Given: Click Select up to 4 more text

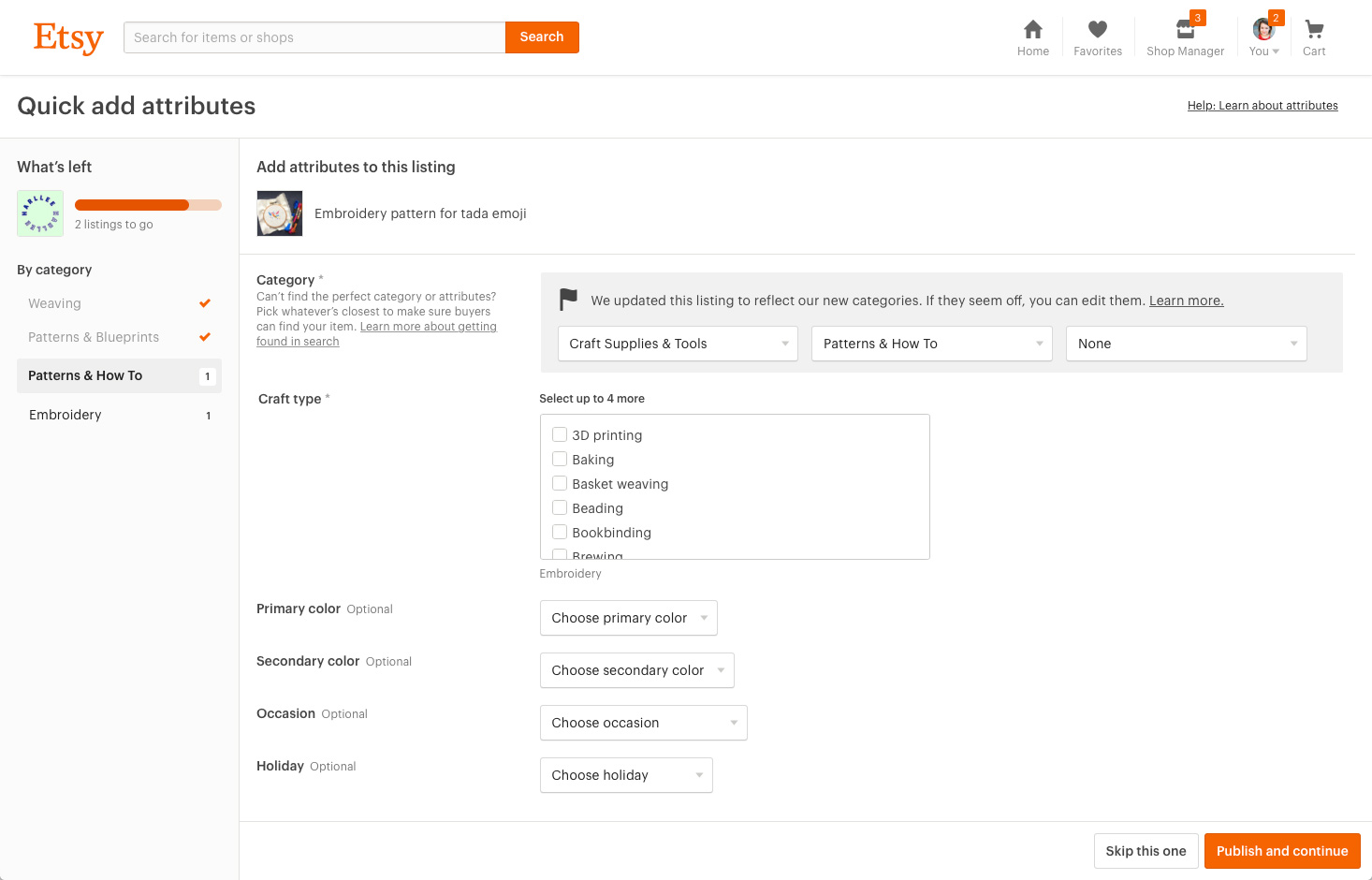Looking at the screenshot, I should coord(591,399).
